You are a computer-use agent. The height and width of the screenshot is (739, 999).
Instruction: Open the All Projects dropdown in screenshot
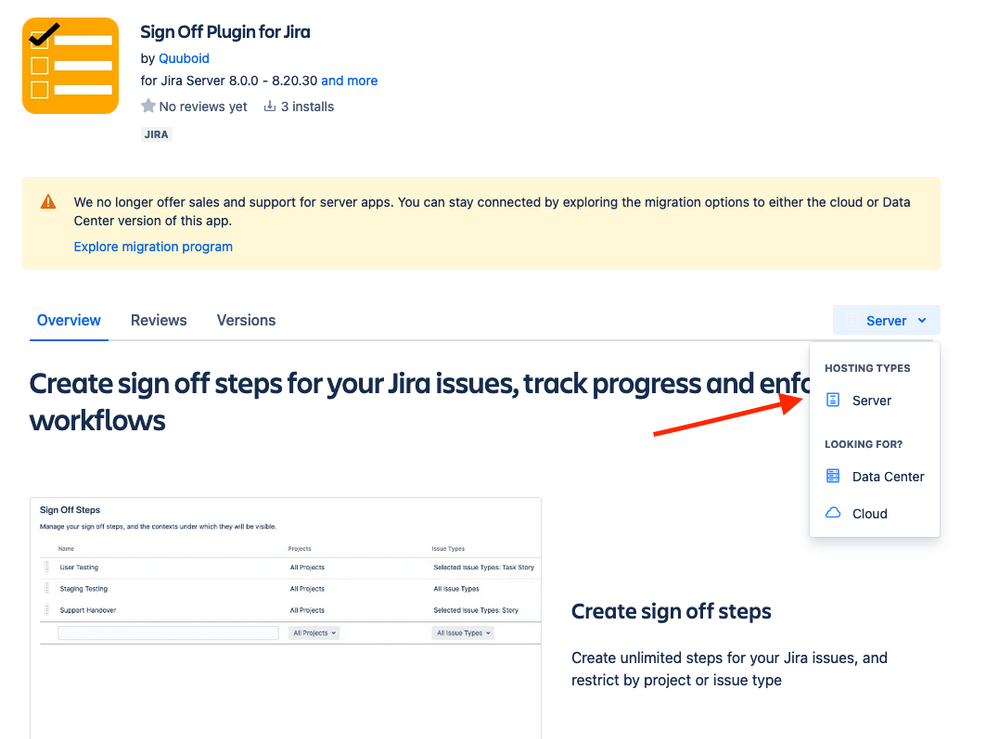coord(314,633)
